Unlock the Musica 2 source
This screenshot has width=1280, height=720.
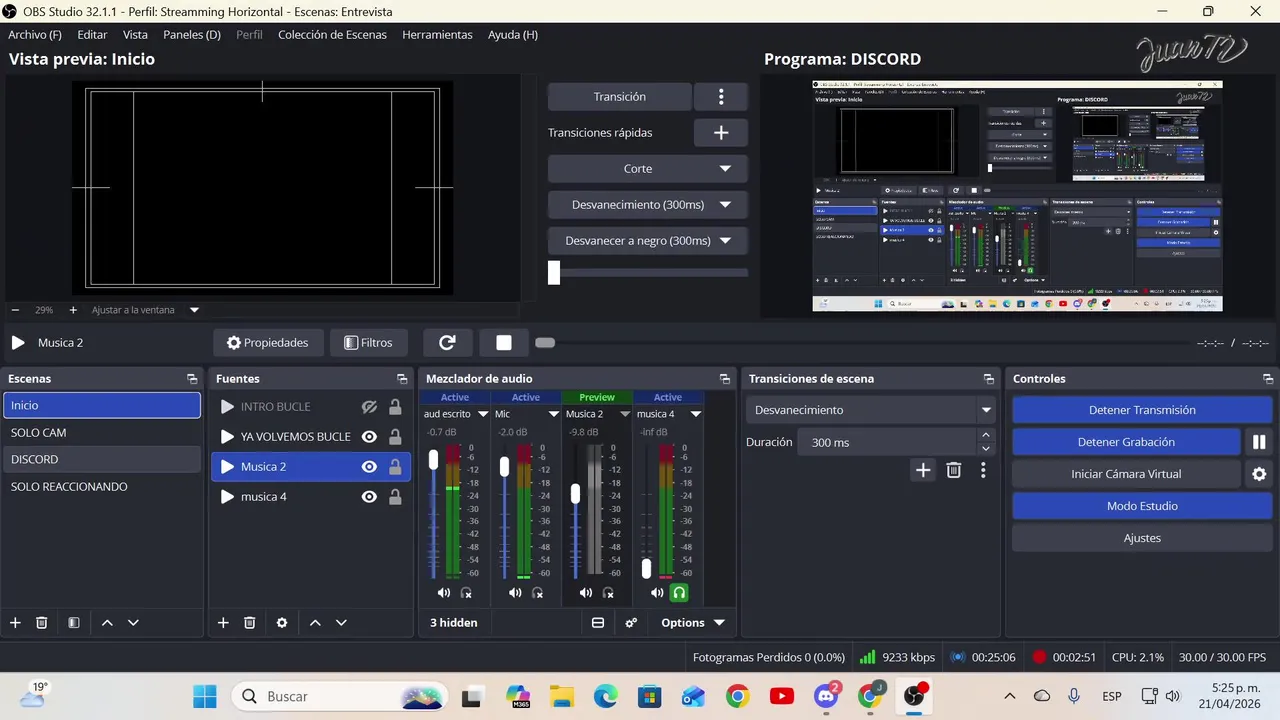[395, 467]
